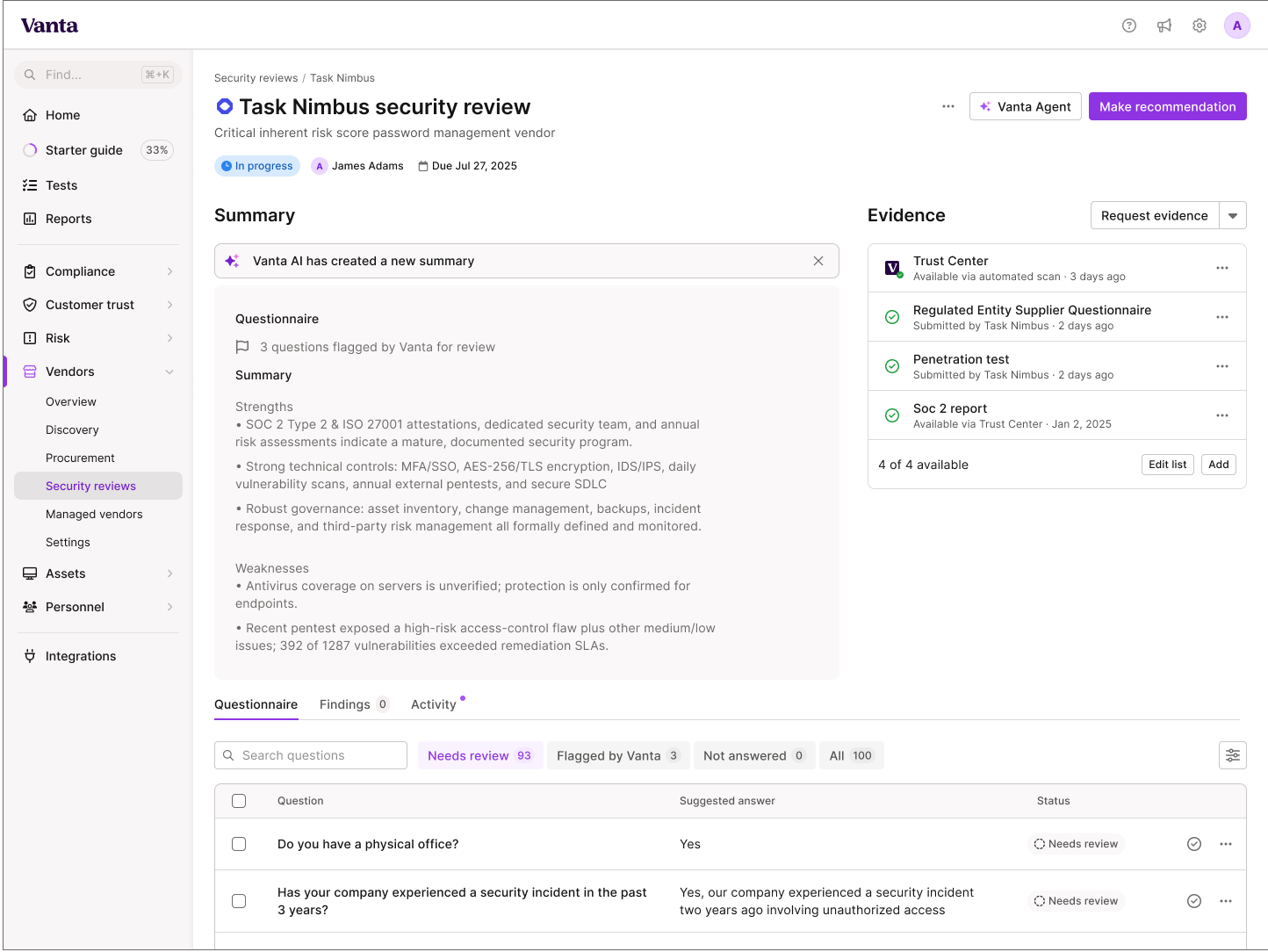Open more options next to the review title
The height and width of the screenshot is (952, 1268).
pos(948,106)
